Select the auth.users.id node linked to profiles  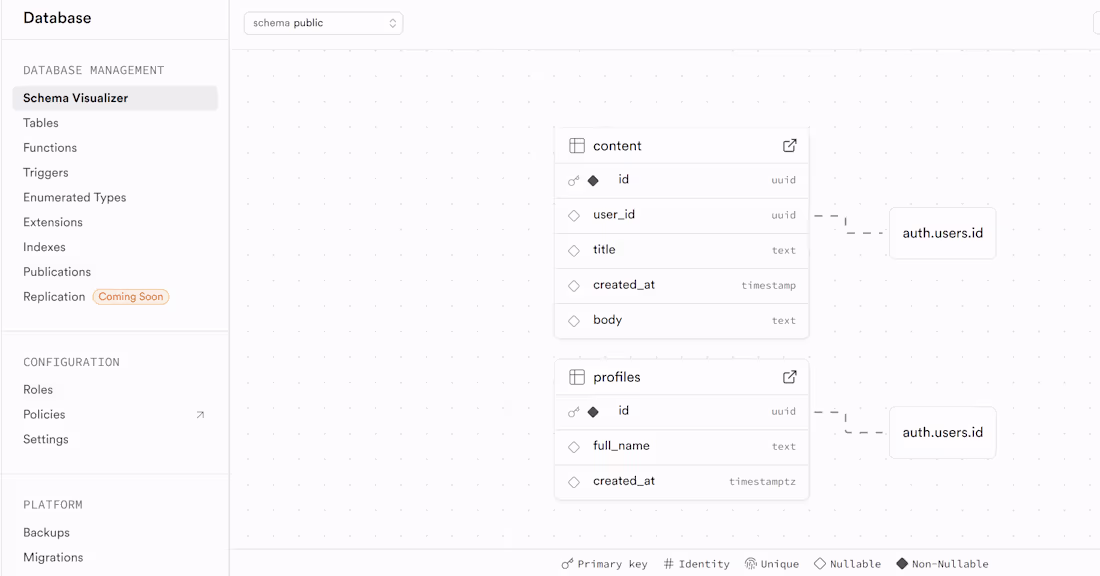tap(942, 432)
